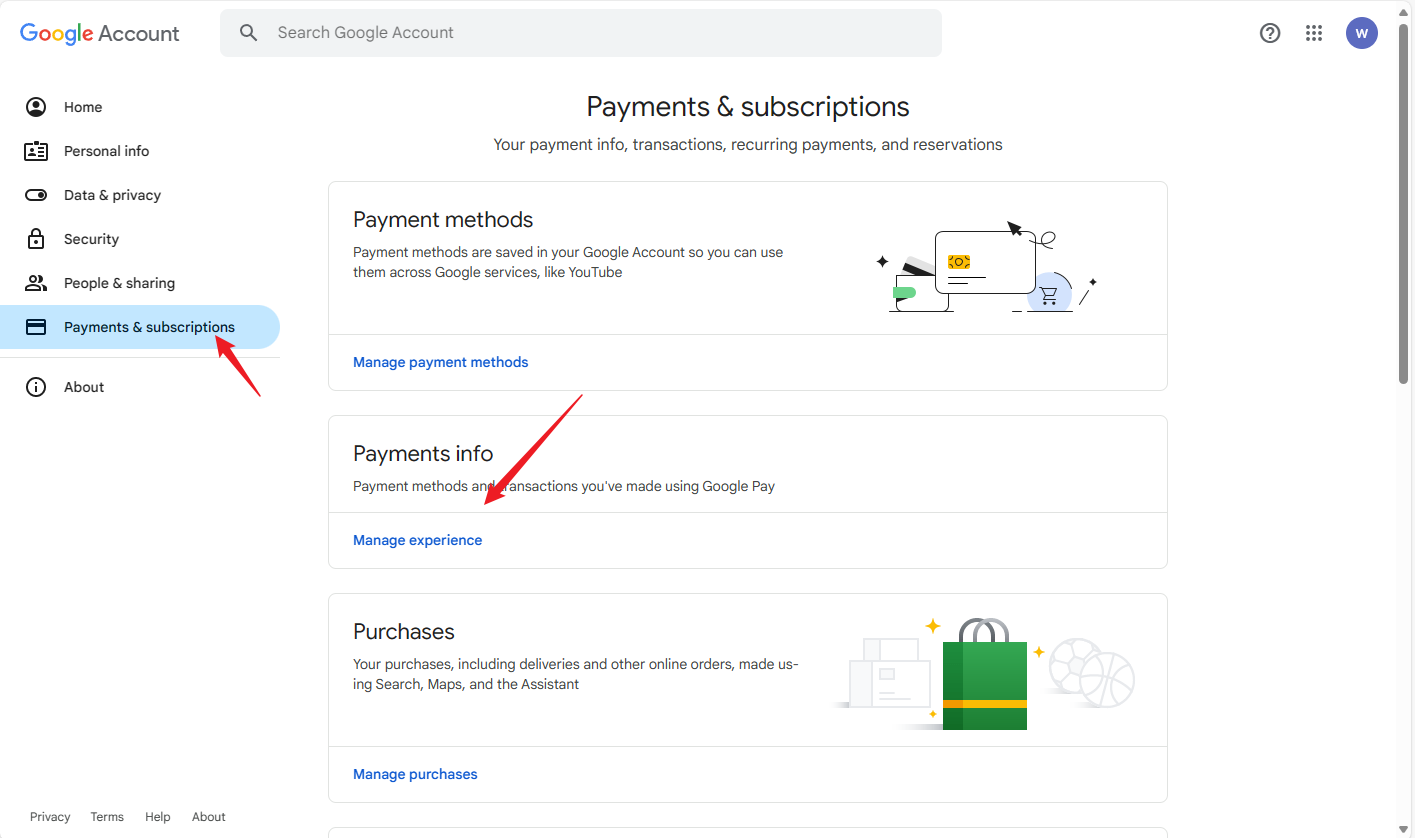Click the Security padlock icon
1415x838 pixels.
click(x=36, y=239)
